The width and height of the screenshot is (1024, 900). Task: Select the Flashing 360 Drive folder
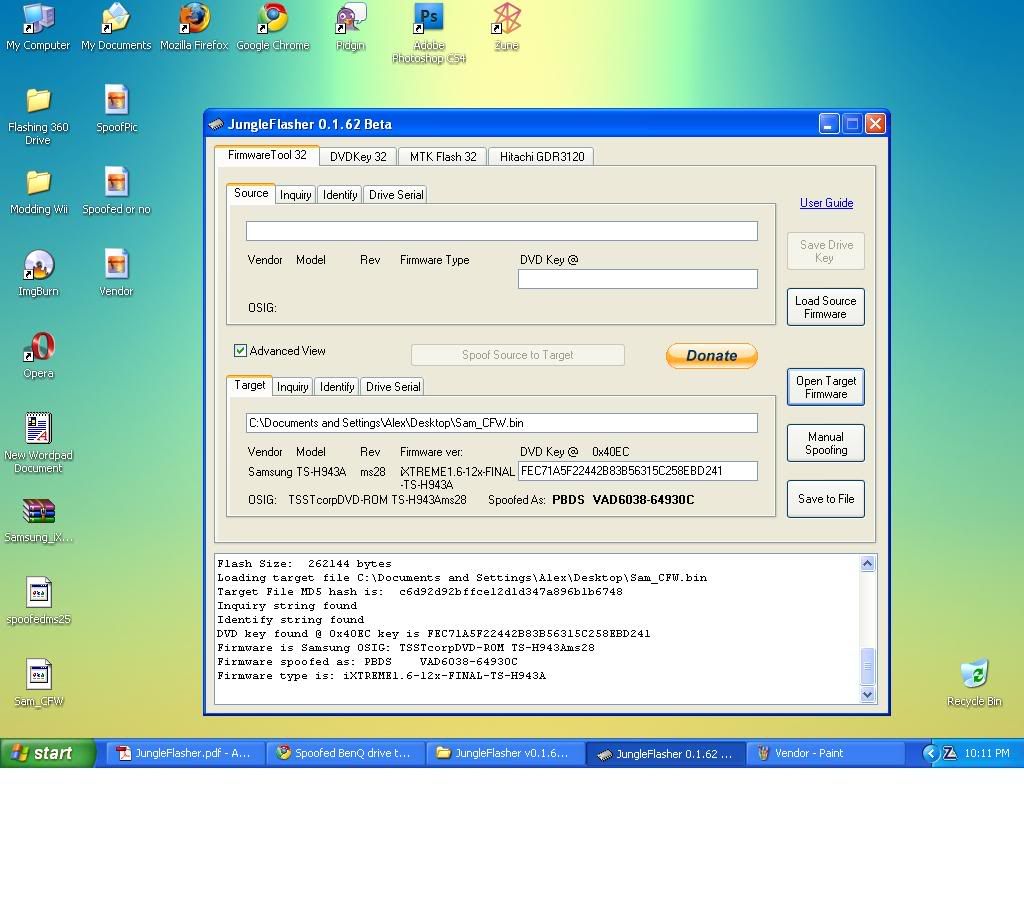(38, 103)
